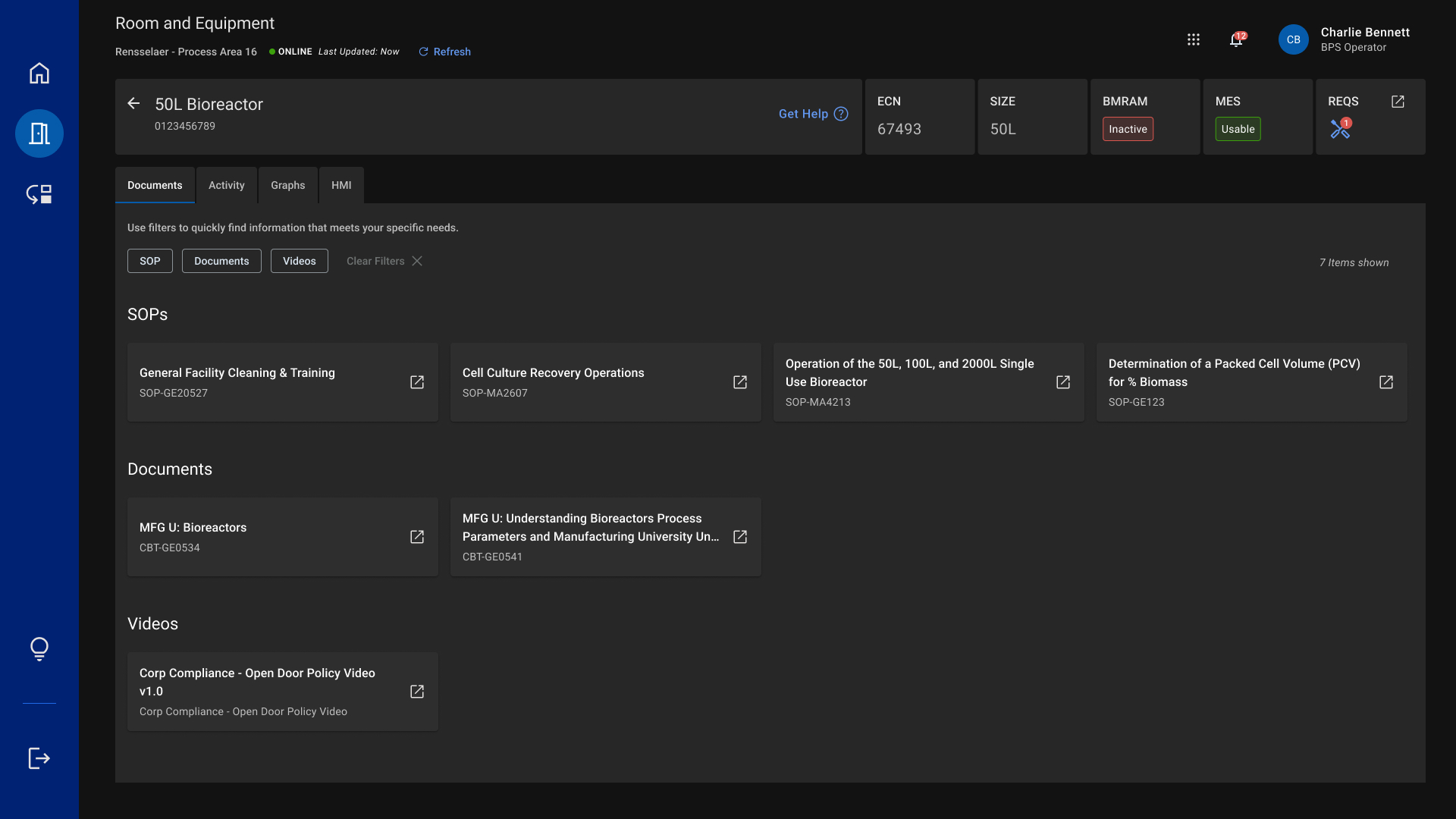Open notifications bell showing 12 alerts
1456x819 pixels.
(x=1236, y=40)
